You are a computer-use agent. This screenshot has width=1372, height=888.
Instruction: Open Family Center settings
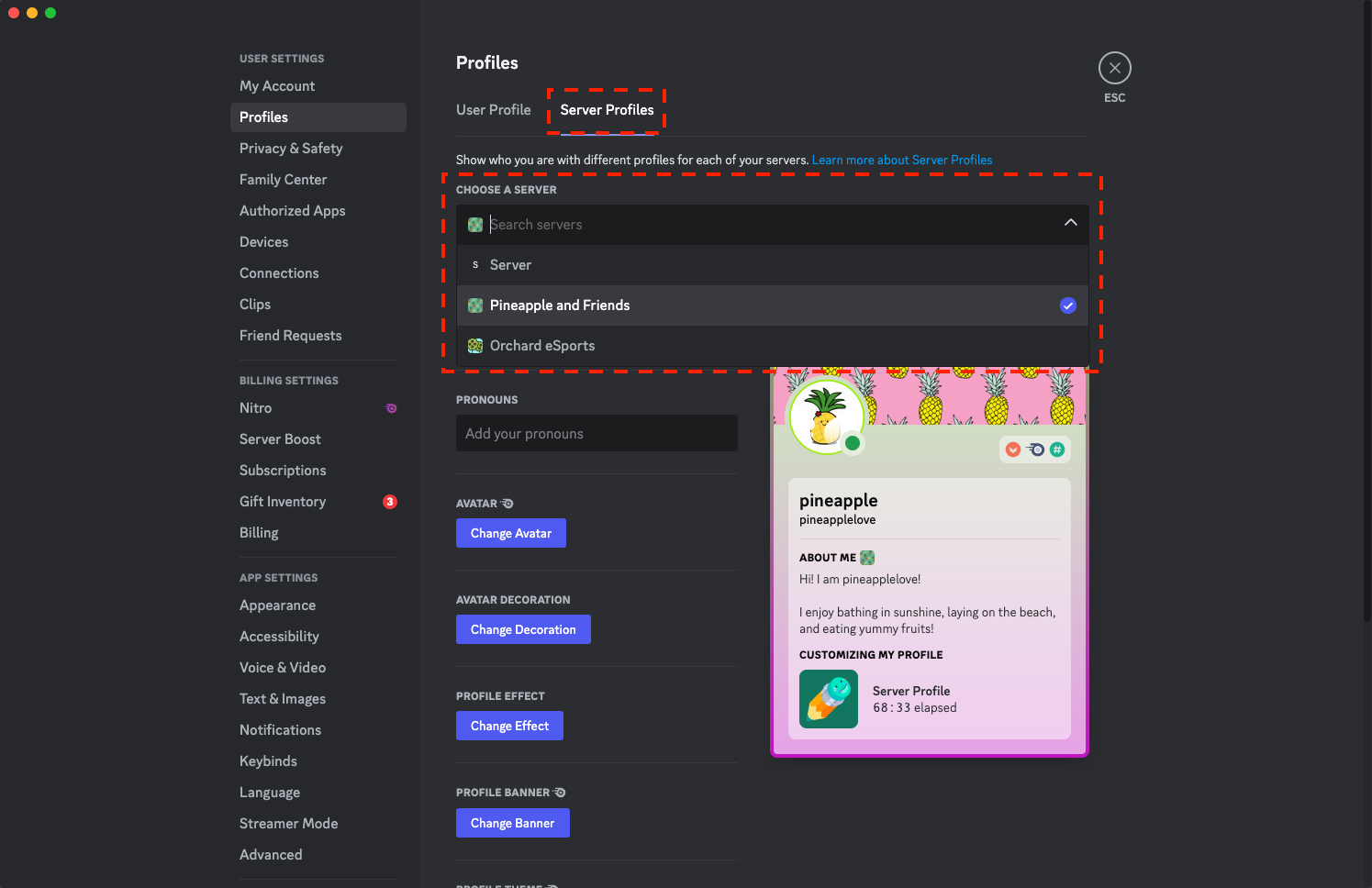[318, 180]
